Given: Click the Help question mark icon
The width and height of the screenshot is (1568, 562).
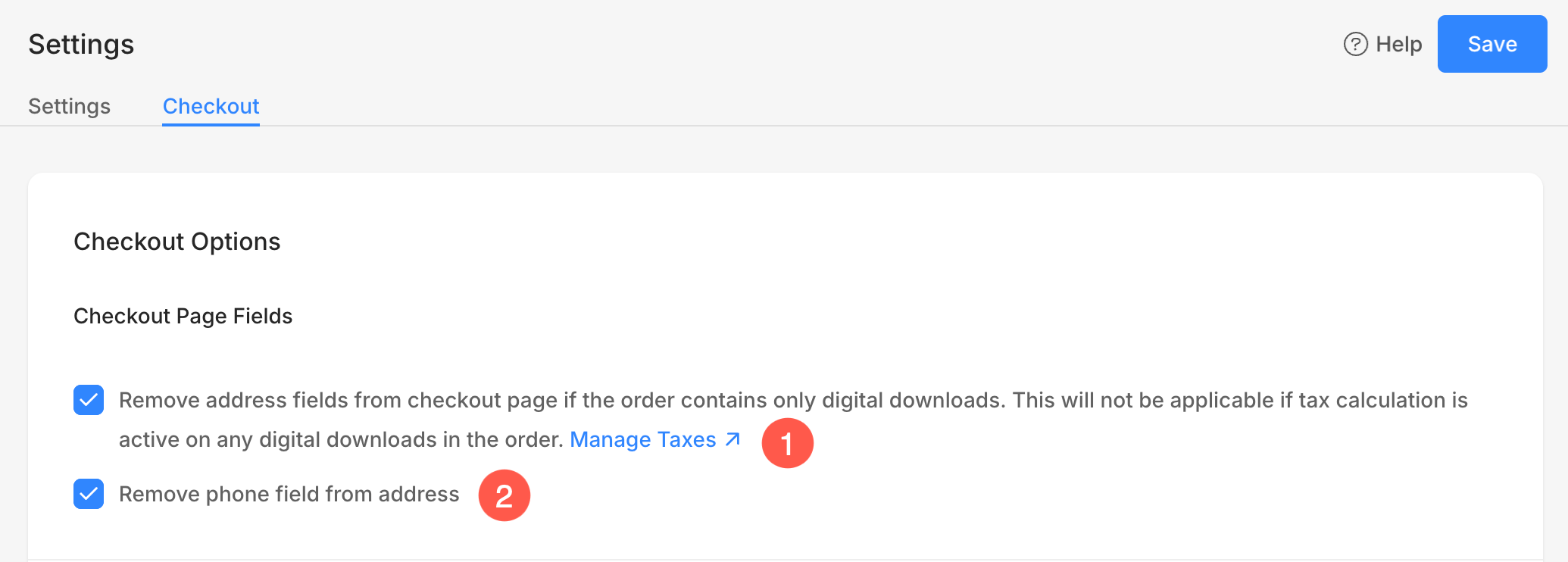Looking at the screenshot, I should coord(1355,45).
